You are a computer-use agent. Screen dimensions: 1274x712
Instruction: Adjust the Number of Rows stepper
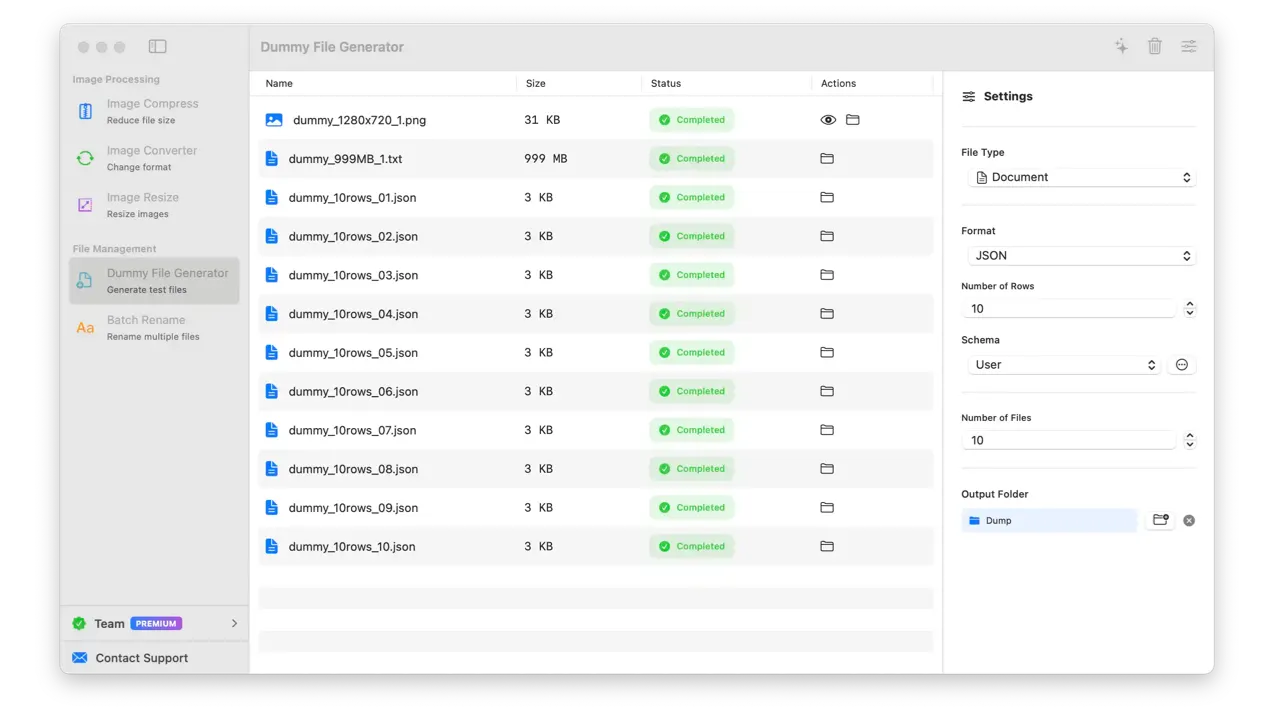1189,309
